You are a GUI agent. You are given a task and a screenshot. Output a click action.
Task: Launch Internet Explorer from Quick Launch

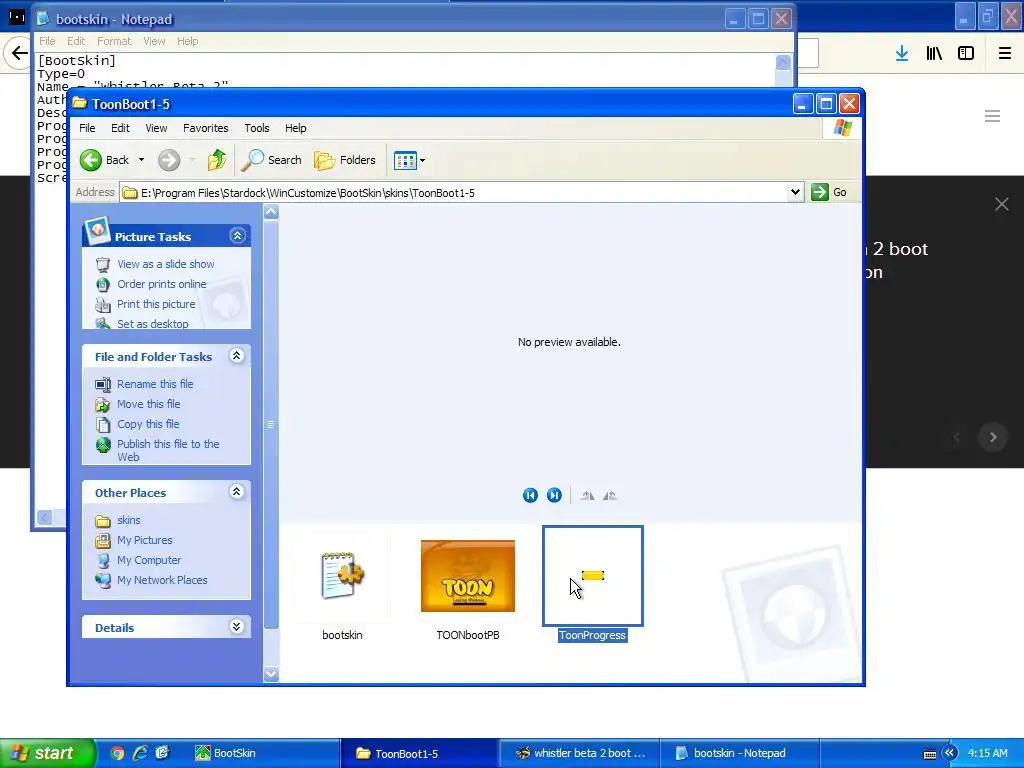pos(140,753)
